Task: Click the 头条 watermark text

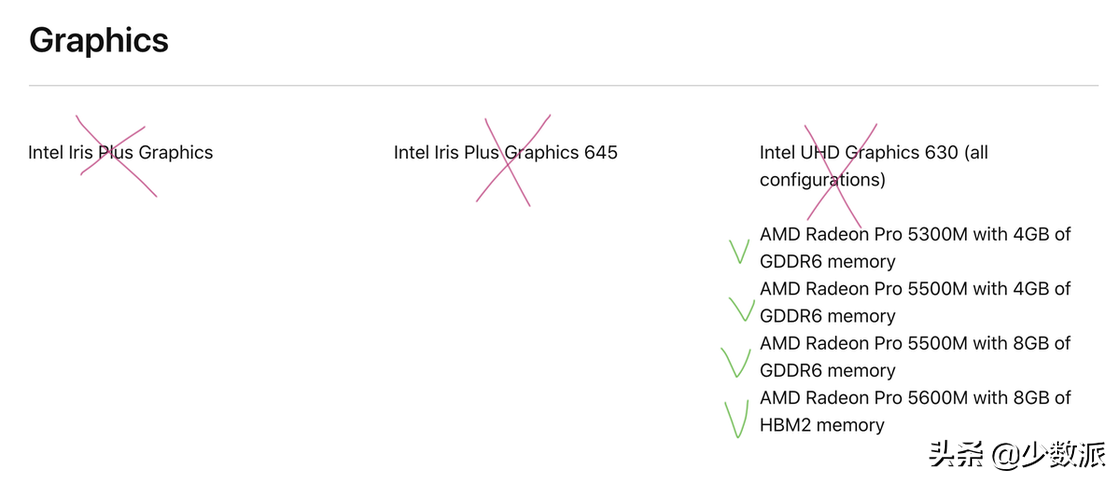Action: tap(956, 455)
